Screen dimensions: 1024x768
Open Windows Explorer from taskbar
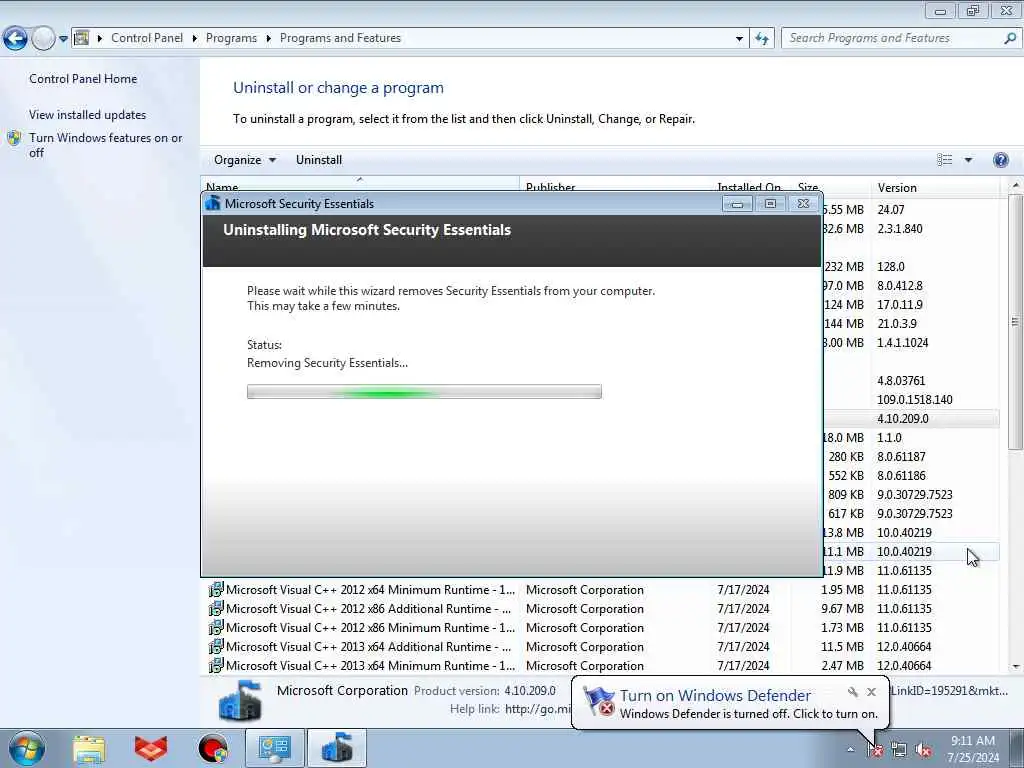[89, 749]
